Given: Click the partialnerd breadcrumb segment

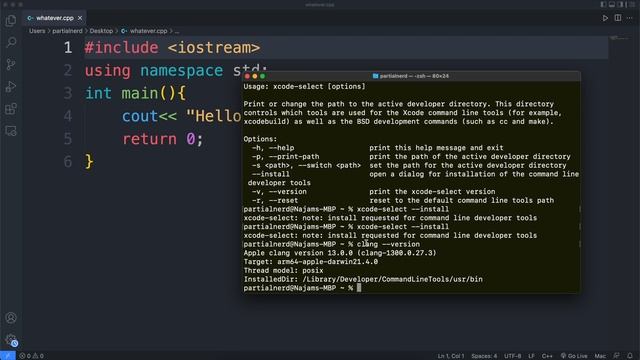Looking at the screenshot, I should 67,31.
